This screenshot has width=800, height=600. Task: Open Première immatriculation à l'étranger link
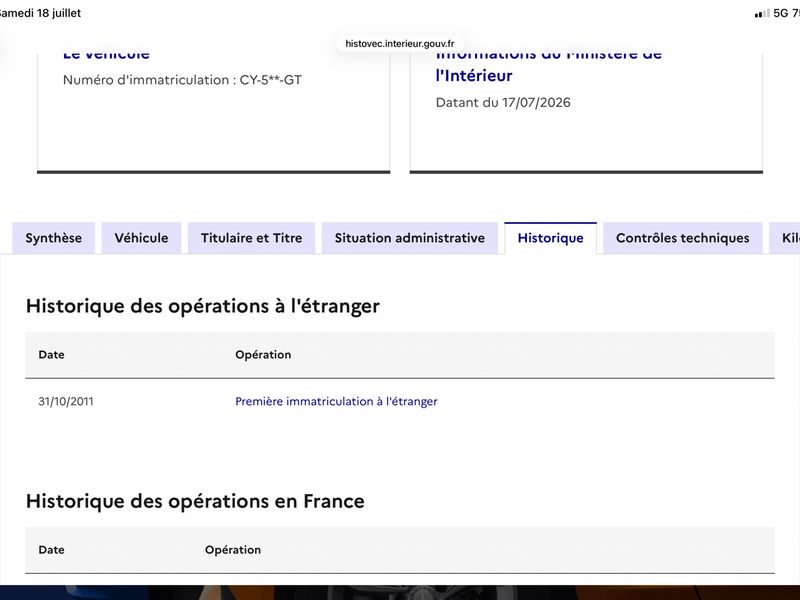click(336, 402)
